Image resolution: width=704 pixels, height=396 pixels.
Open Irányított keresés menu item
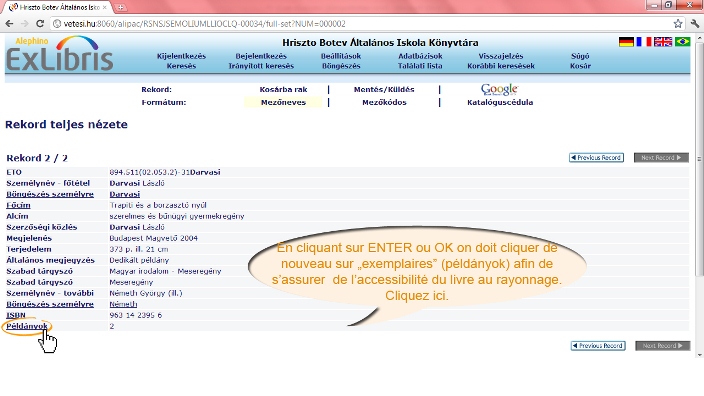click(x=261, y=66)
